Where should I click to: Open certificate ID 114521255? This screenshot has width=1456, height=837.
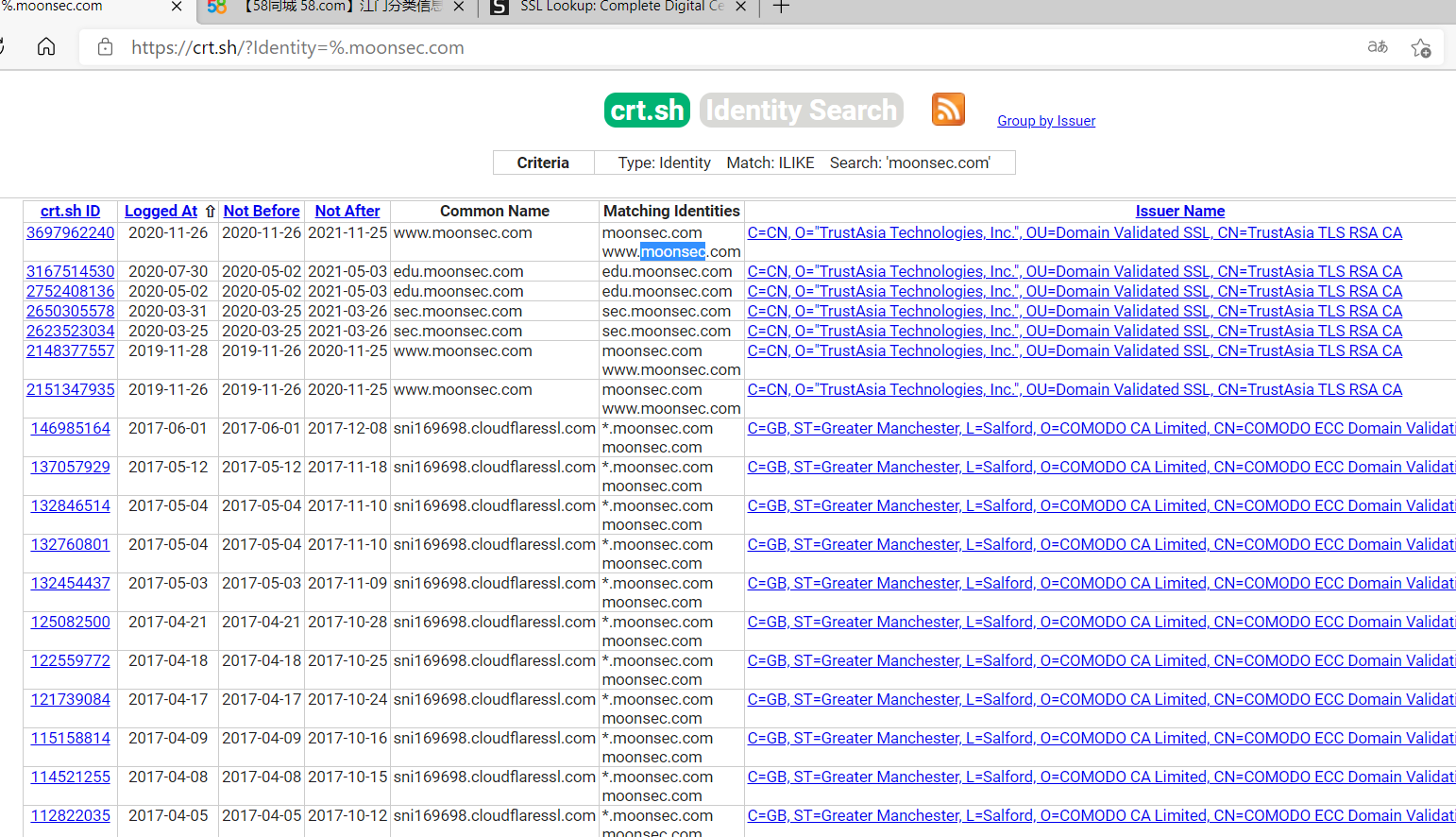[71, 777]
